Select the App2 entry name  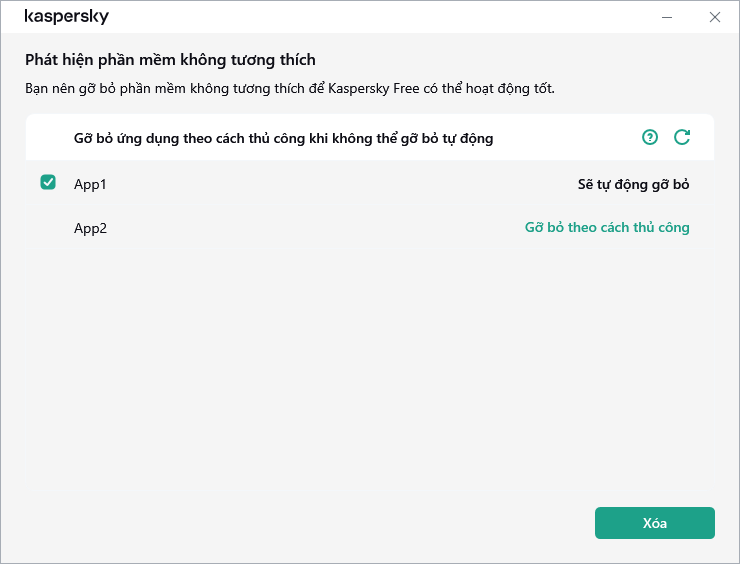coord(90,228)
